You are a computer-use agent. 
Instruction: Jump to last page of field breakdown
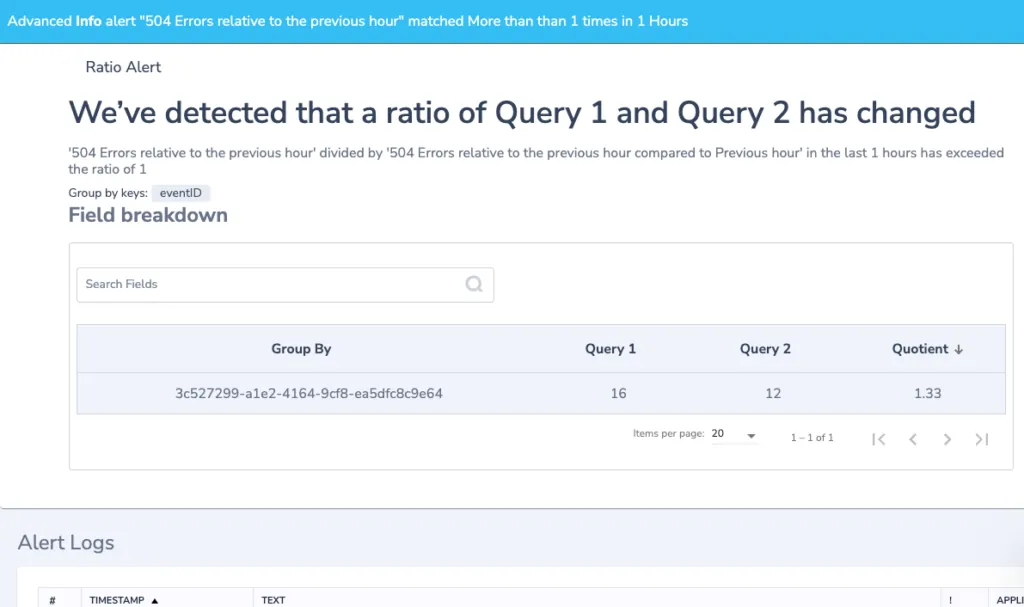pos(982,439)
